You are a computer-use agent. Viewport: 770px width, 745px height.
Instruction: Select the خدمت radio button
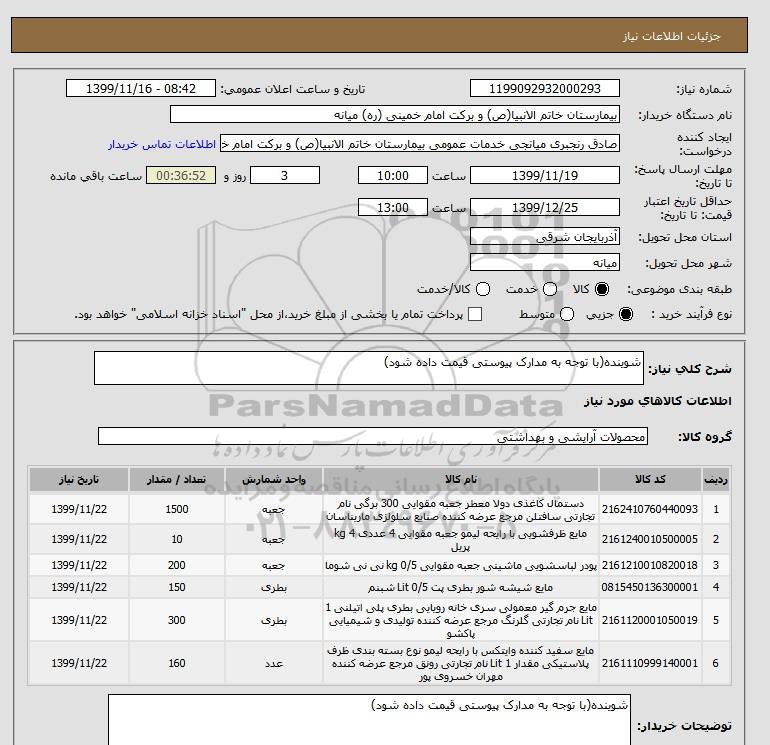click(550, 289)
